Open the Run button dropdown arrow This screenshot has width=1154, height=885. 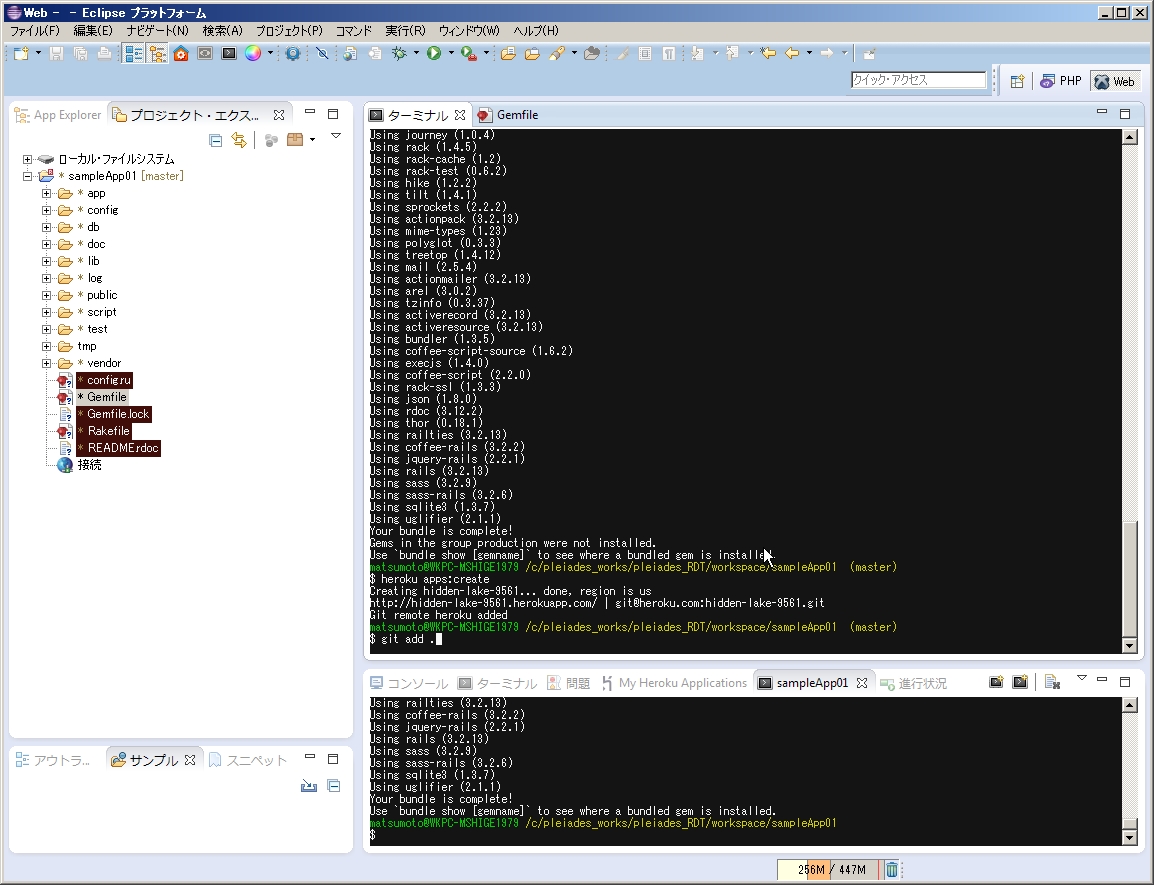[450, 54]
